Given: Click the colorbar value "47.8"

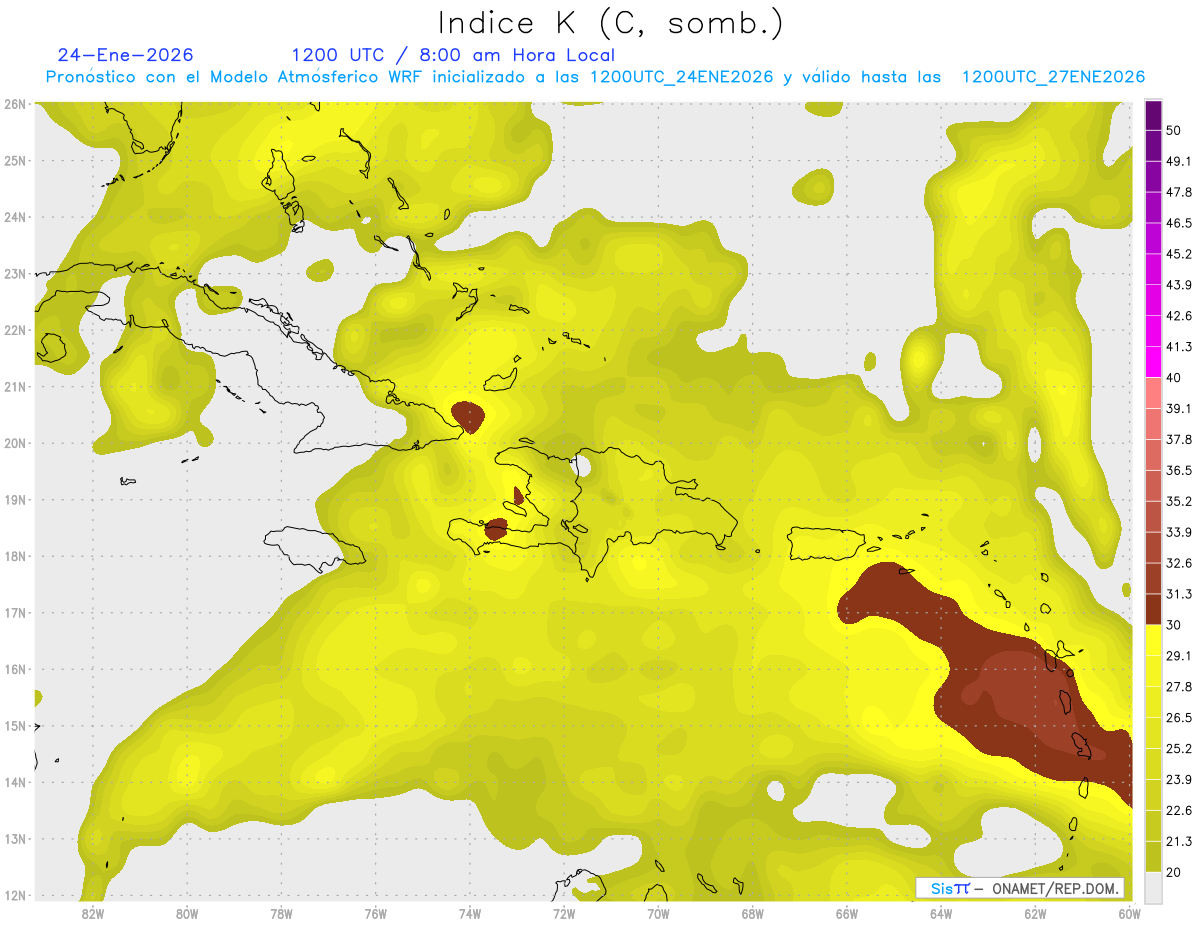Looking at the screenshot, I should point(1179,192).
